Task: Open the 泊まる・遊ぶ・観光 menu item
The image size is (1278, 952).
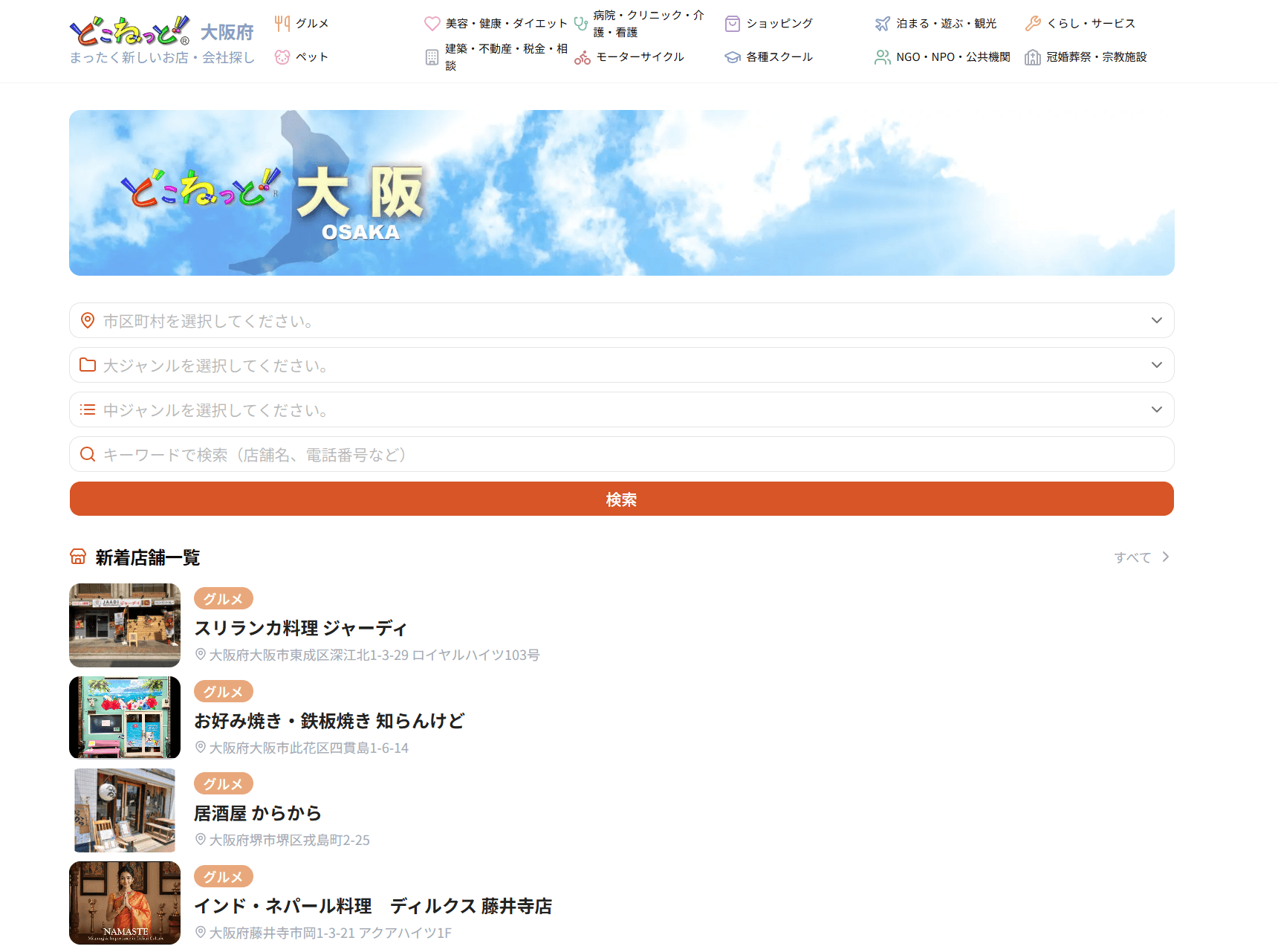Action: [x=947, y=24]
